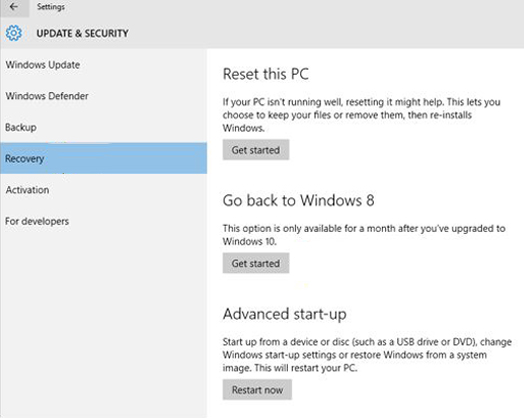
Task: Click the Reset this PC heading
Action: click(x=266, y=74)
